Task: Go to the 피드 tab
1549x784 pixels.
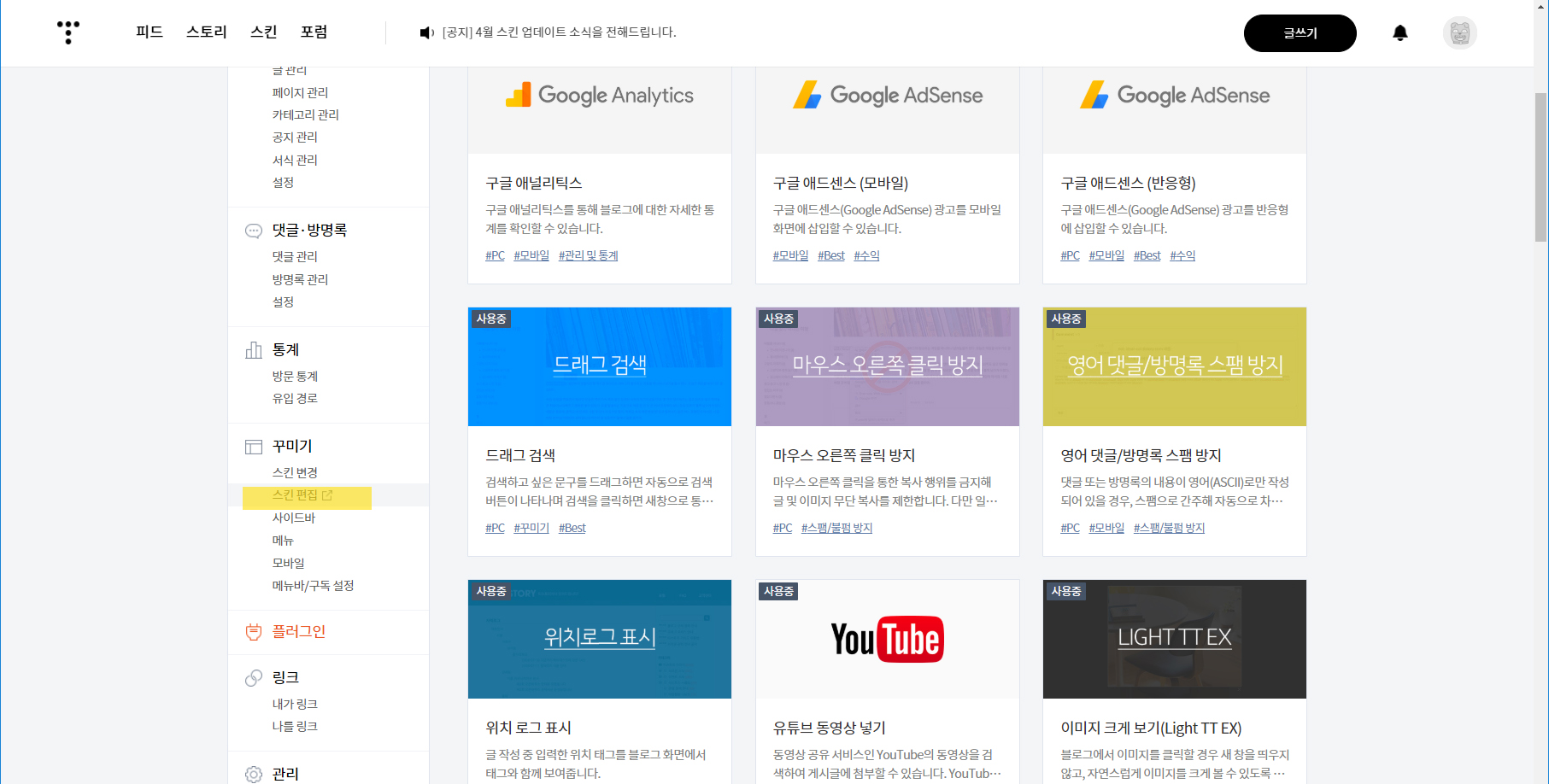Action: [150, 32]
